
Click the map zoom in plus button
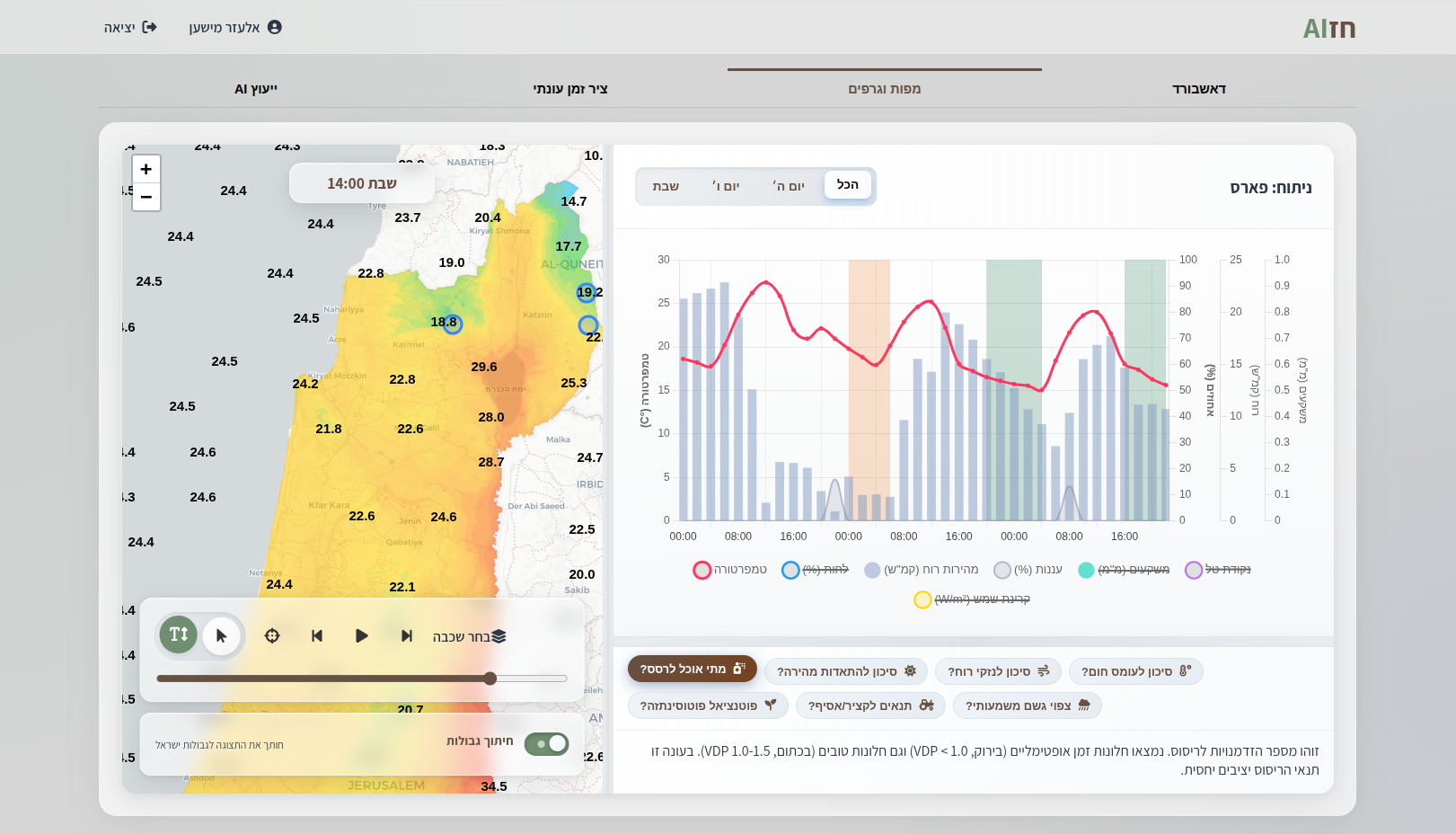coord(146,169)
